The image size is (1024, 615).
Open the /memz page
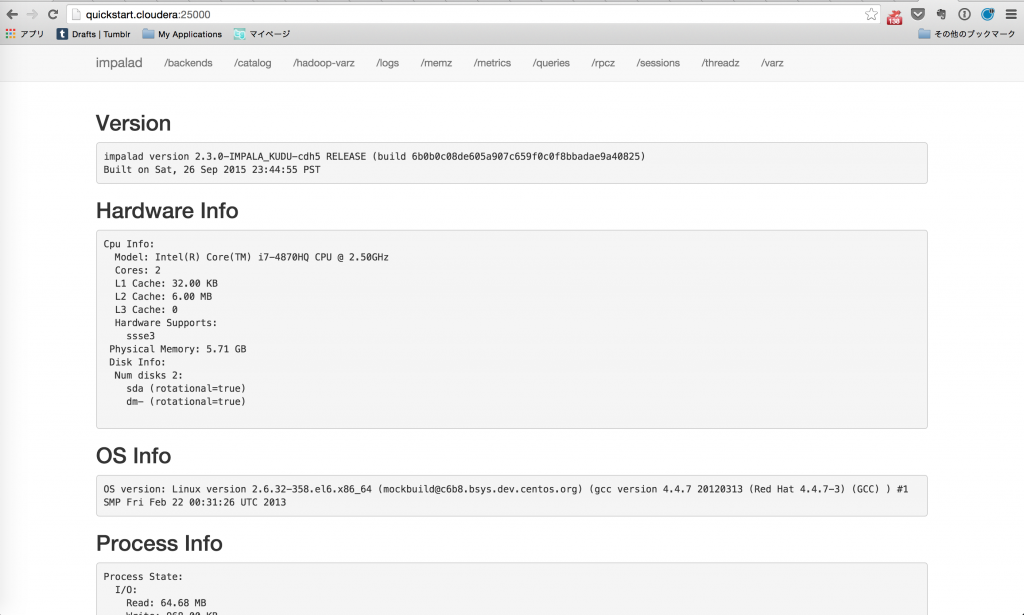[436, 63]
